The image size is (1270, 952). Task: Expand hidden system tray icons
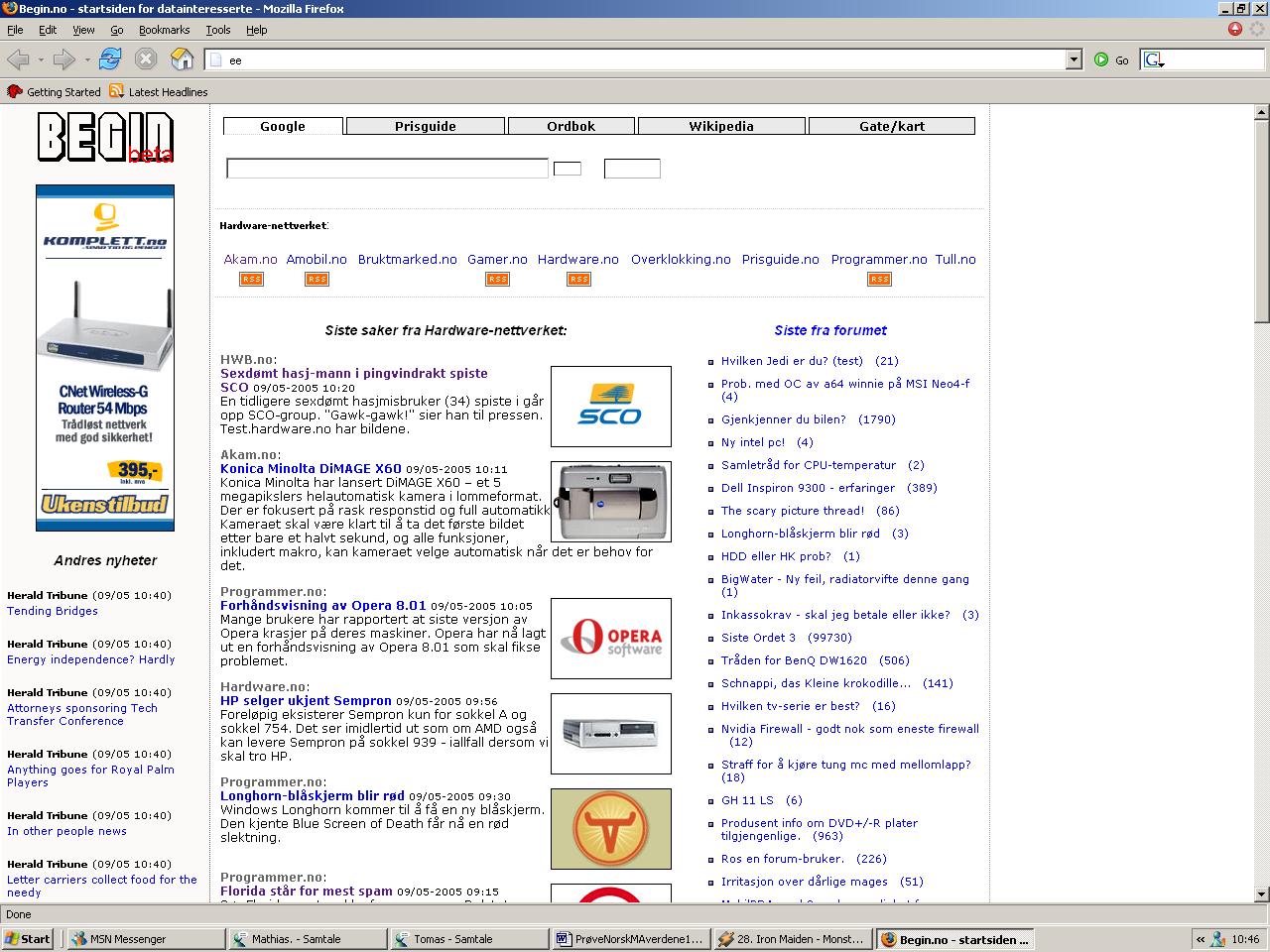tap(1201, 939)
